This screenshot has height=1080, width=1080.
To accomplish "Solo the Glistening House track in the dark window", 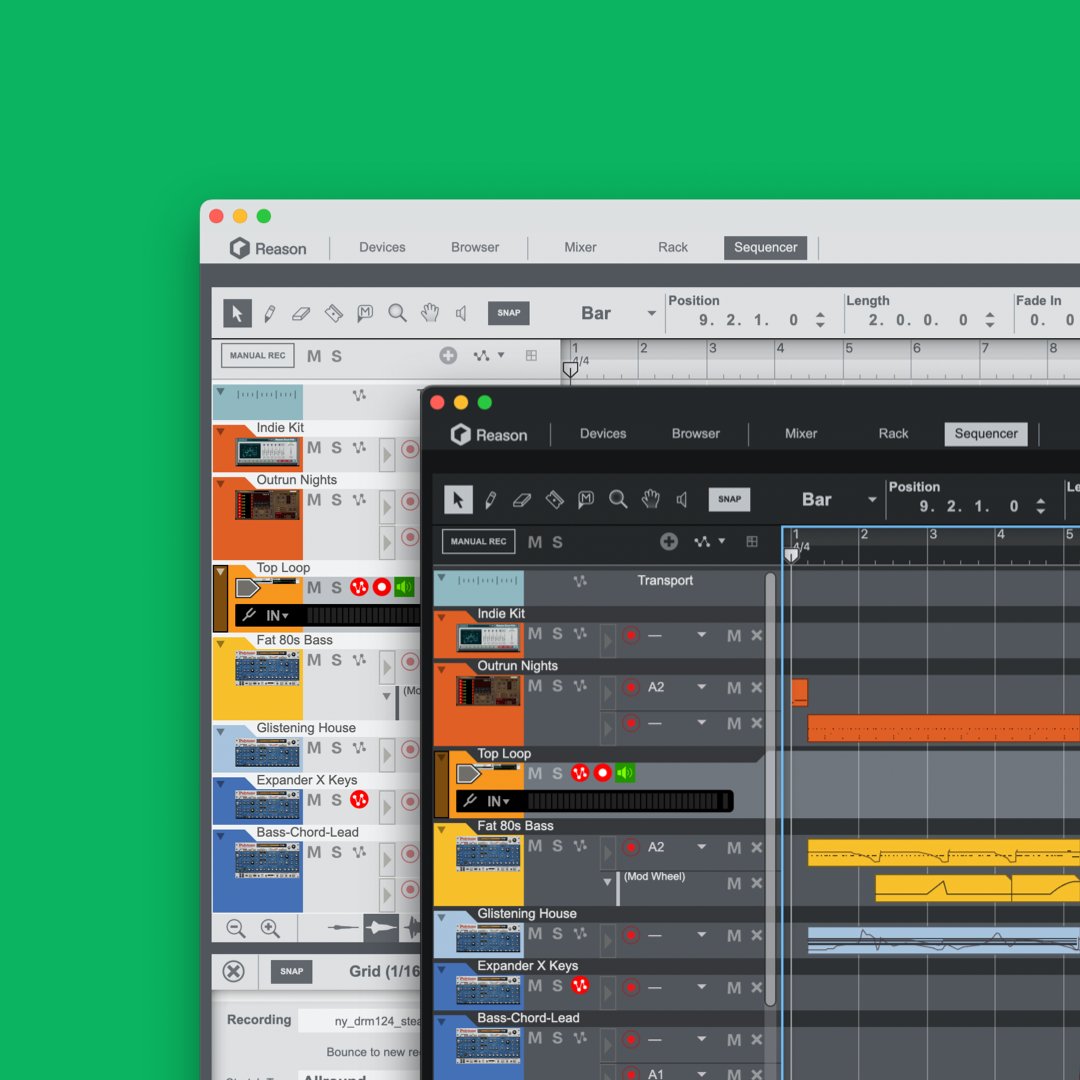I will tap(557, 934).
